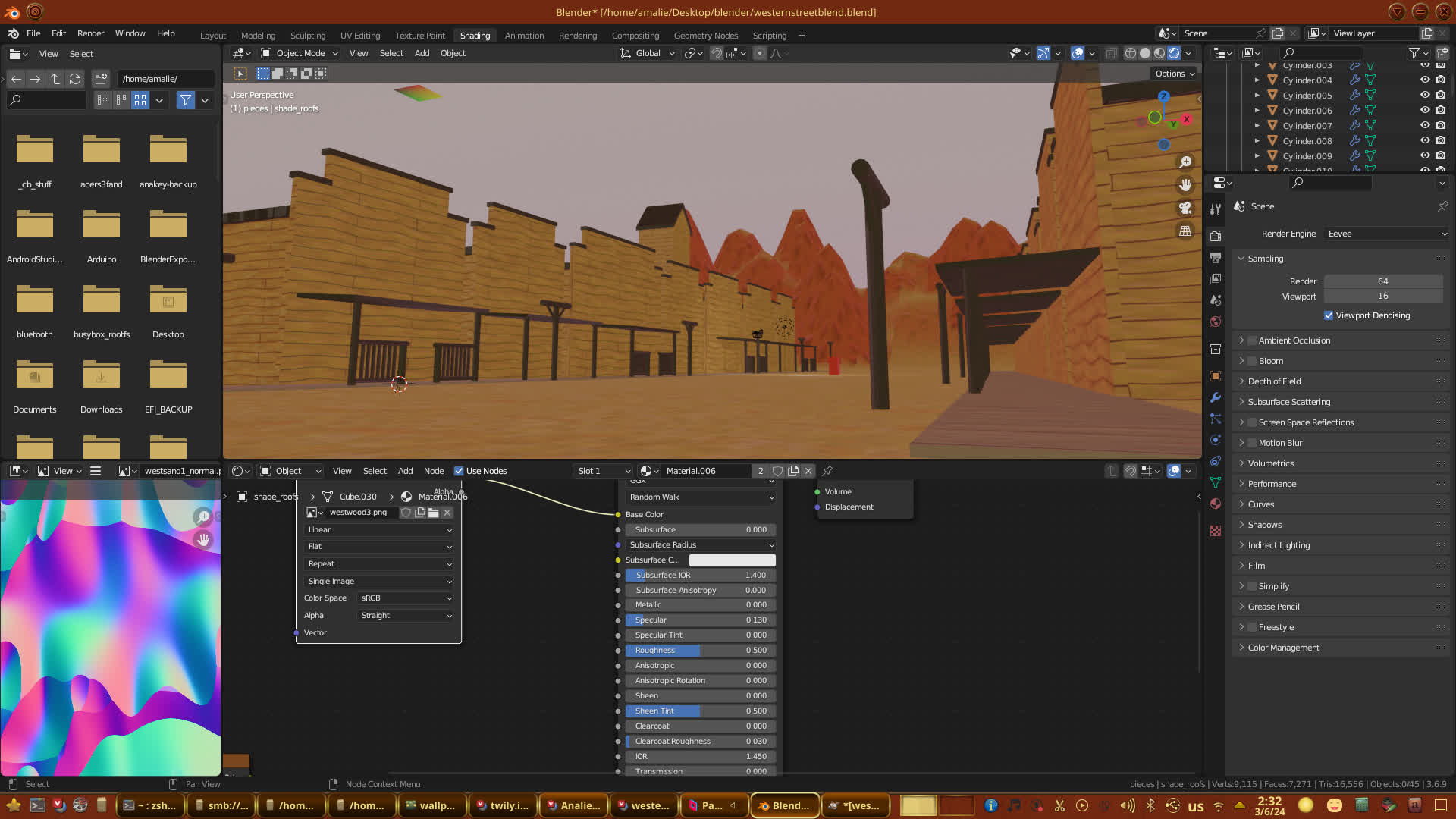Adjust the Roughness slider value
Screen dimensions: 1456x819
click(700, 651)
